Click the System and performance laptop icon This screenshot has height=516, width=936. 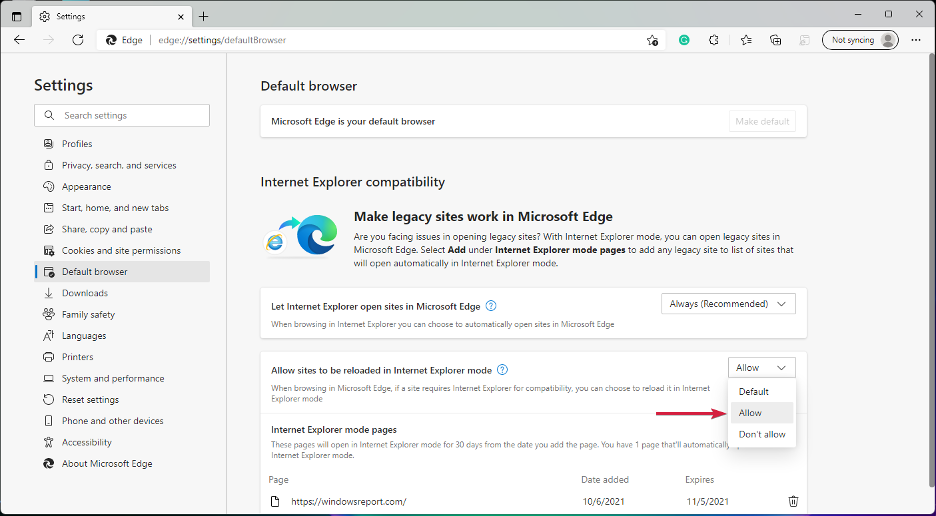point(48,379)
